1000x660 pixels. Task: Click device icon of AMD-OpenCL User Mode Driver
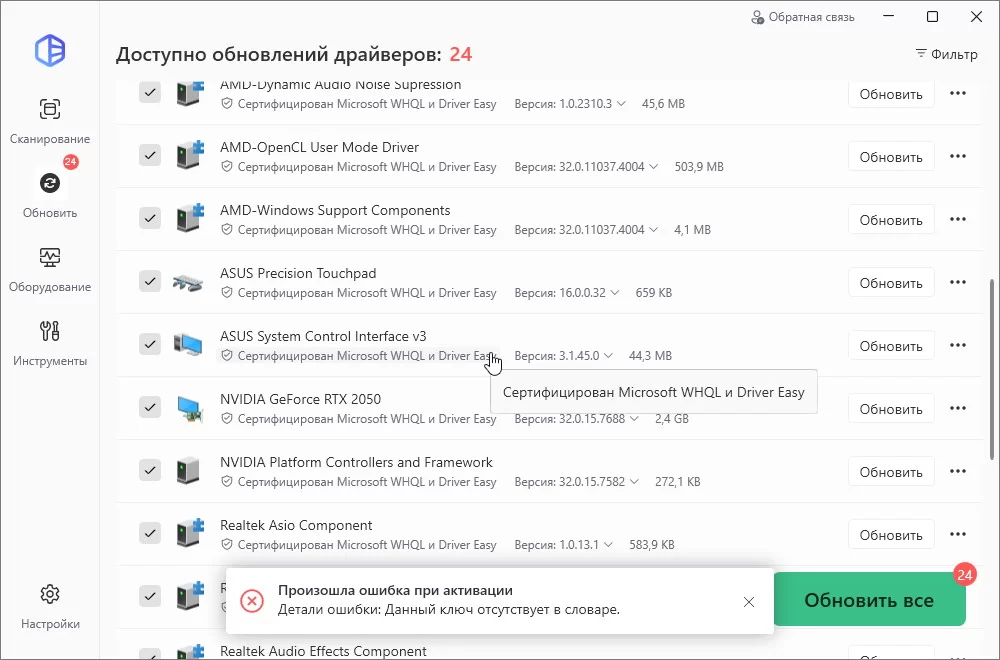[x=189, y=155]
